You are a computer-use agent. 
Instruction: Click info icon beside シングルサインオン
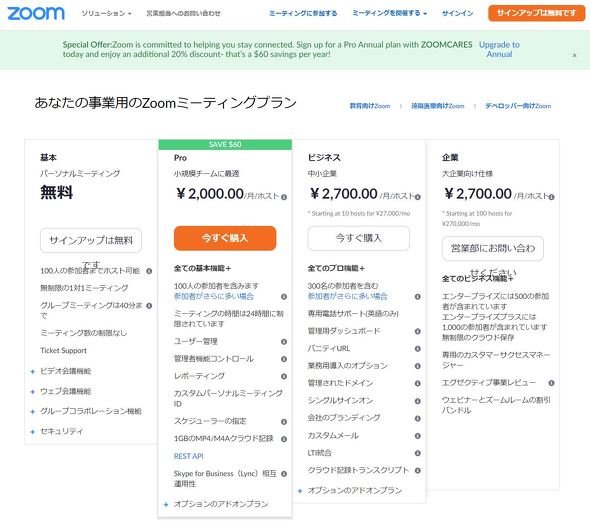[x=418, y=401]
